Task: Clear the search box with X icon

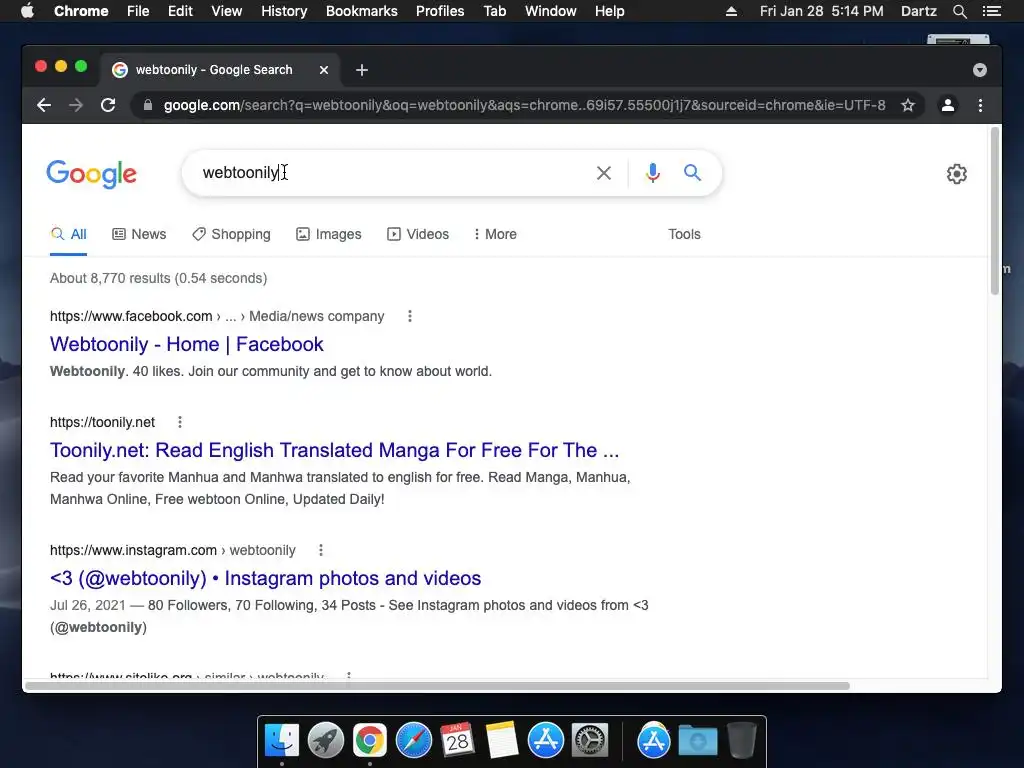Action: pyautogui.click(x=604, y=173)
